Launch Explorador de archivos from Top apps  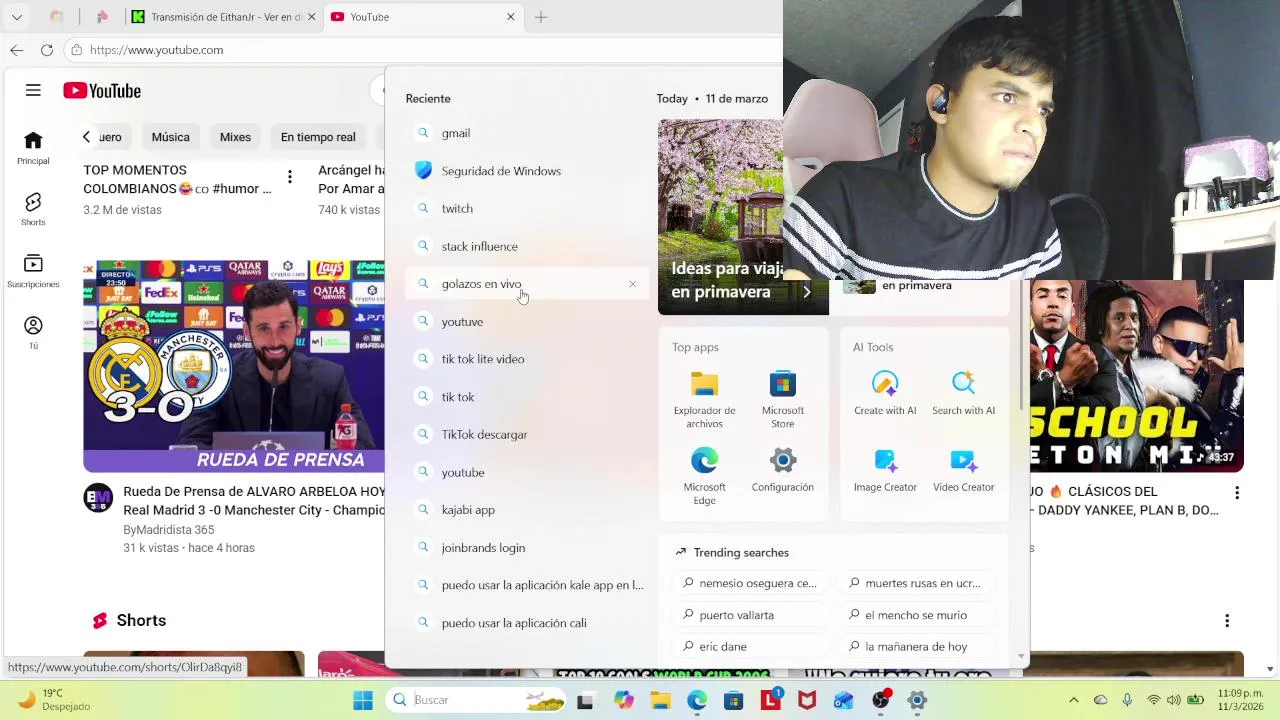[x=704, y=399]
